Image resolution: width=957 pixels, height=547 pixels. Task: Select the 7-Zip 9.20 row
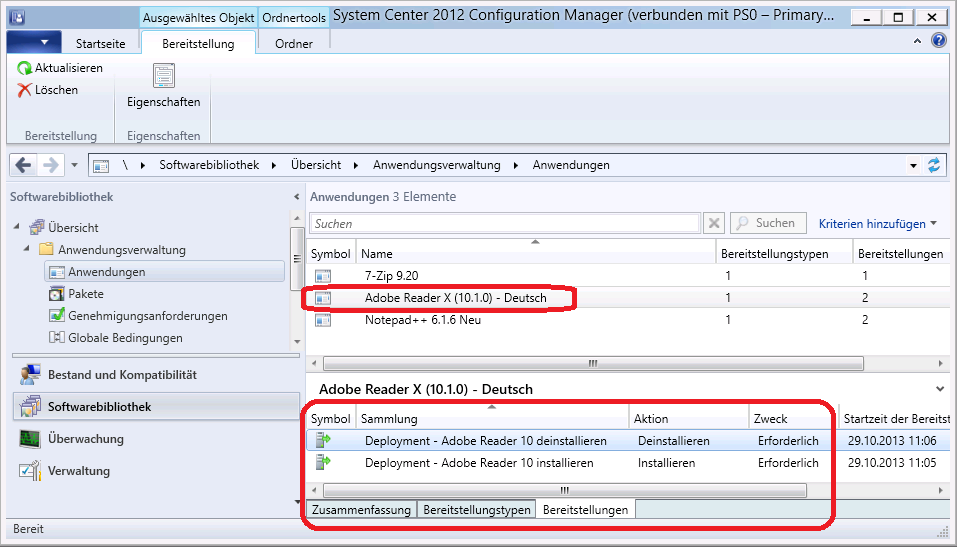pos(628,276)
